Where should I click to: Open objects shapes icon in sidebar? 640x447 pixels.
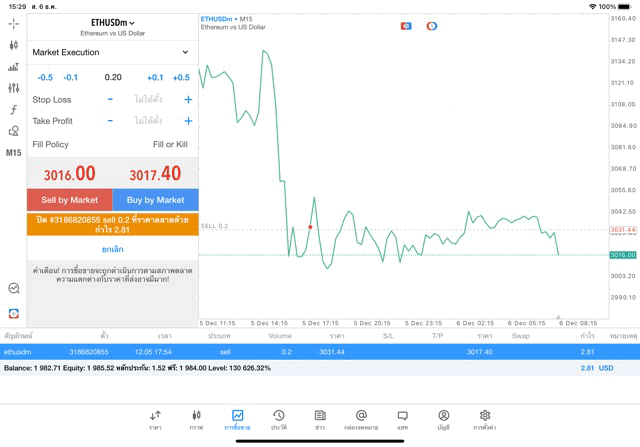point(13,131)
